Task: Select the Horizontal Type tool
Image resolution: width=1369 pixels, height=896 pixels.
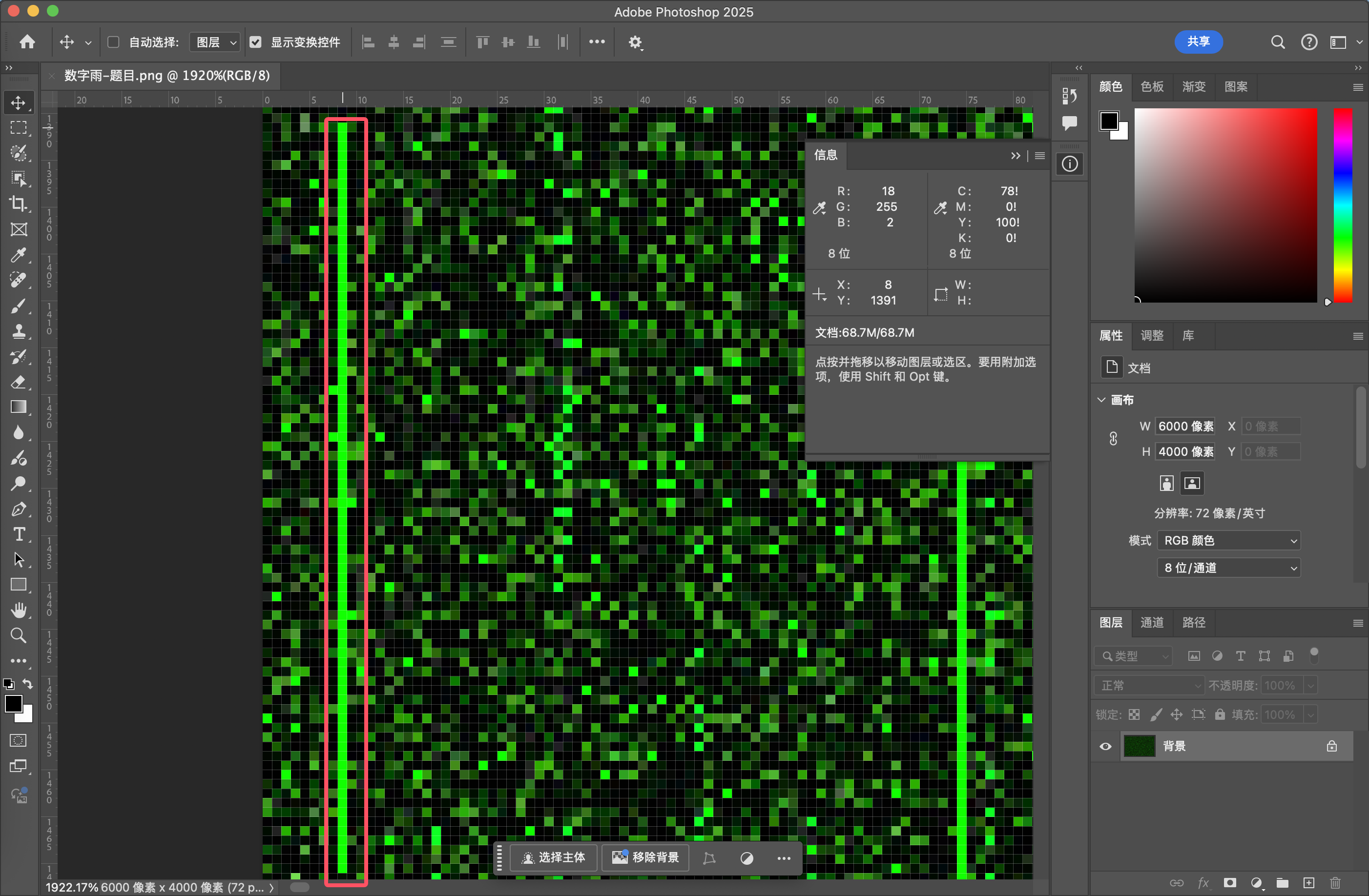Action: 19,534
